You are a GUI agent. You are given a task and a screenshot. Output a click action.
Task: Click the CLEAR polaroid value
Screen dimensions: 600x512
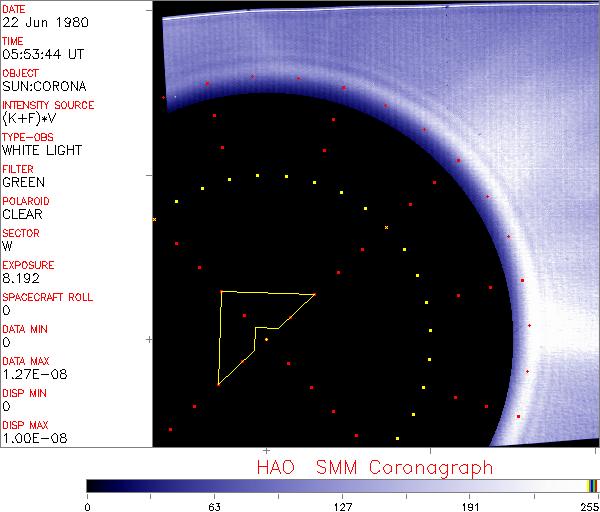pos(23,215)
